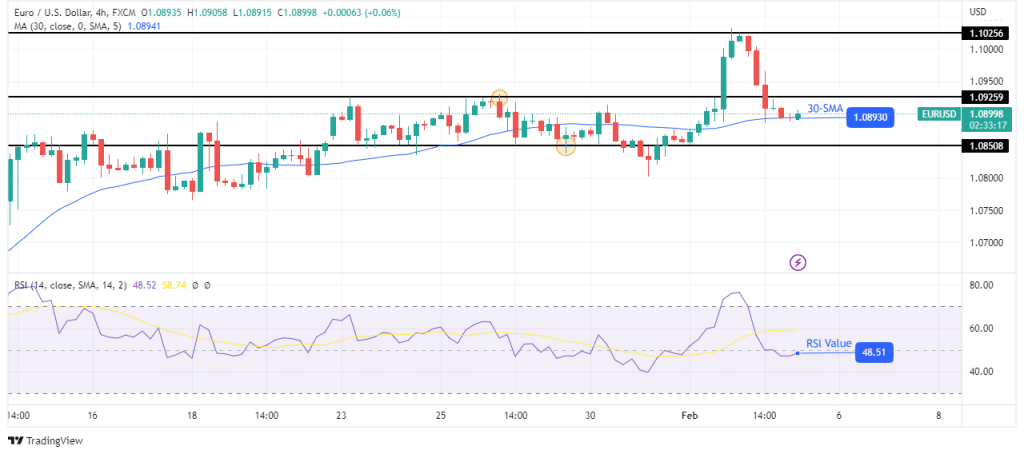This screenshot has width=1024, height=454.
Task: Click the 1.09259 level price label
Action: [x=984, y=97]
